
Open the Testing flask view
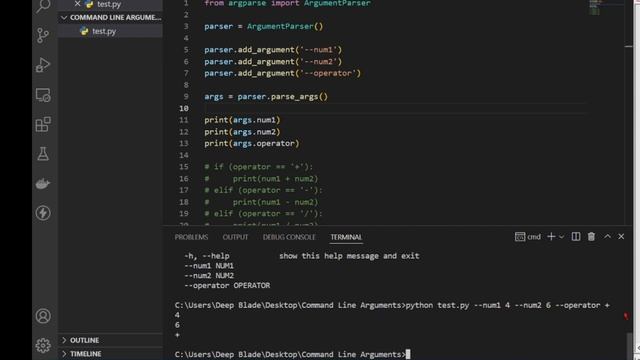pos(43,154)
